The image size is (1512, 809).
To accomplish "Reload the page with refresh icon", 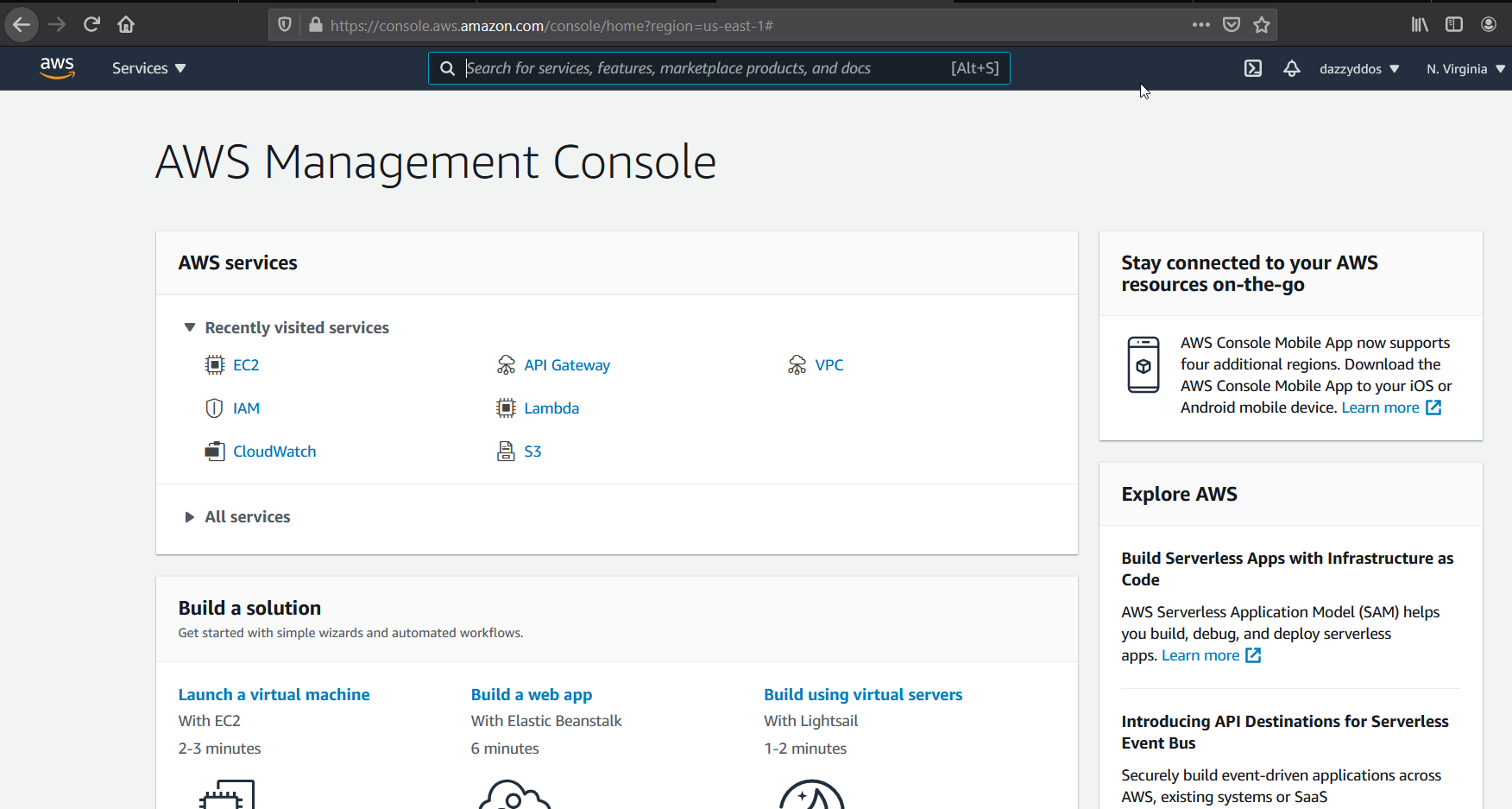I will point(91,24).
